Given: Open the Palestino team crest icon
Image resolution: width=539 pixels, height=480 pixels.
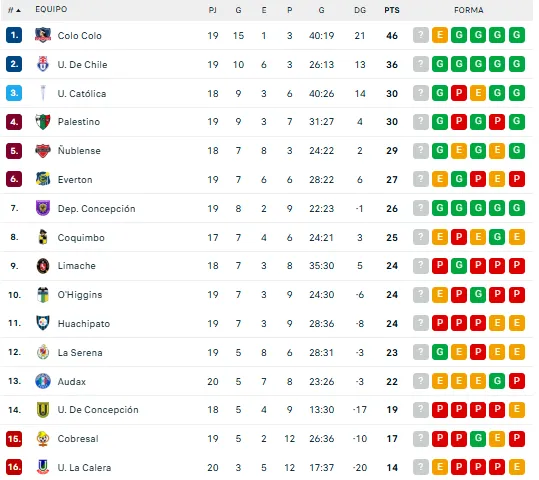Looking at the screenshot, I should [x=43, y=122].
